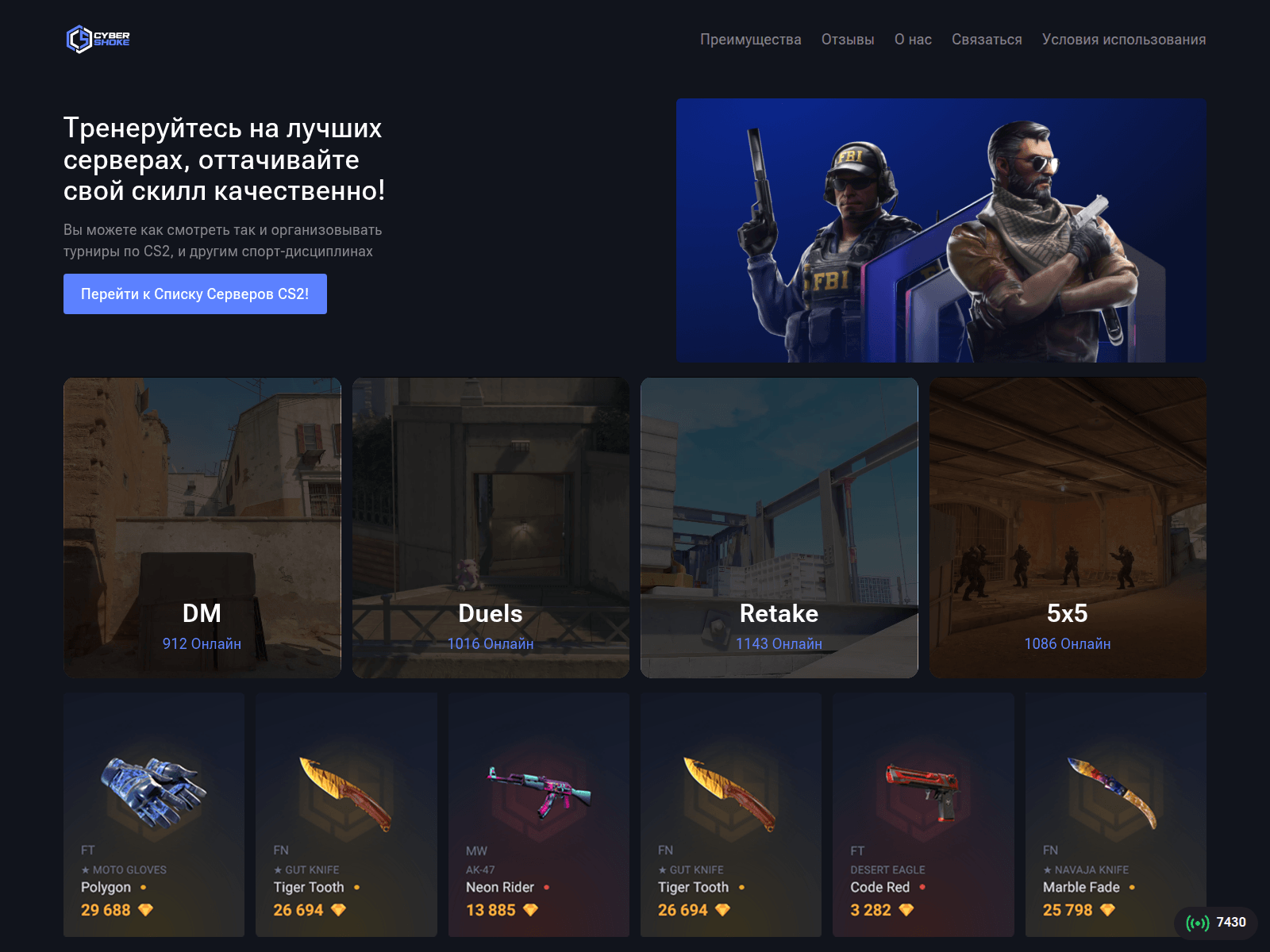Select the Retake mode card
Screen dimensions: 1270x952
click(779, 528)
